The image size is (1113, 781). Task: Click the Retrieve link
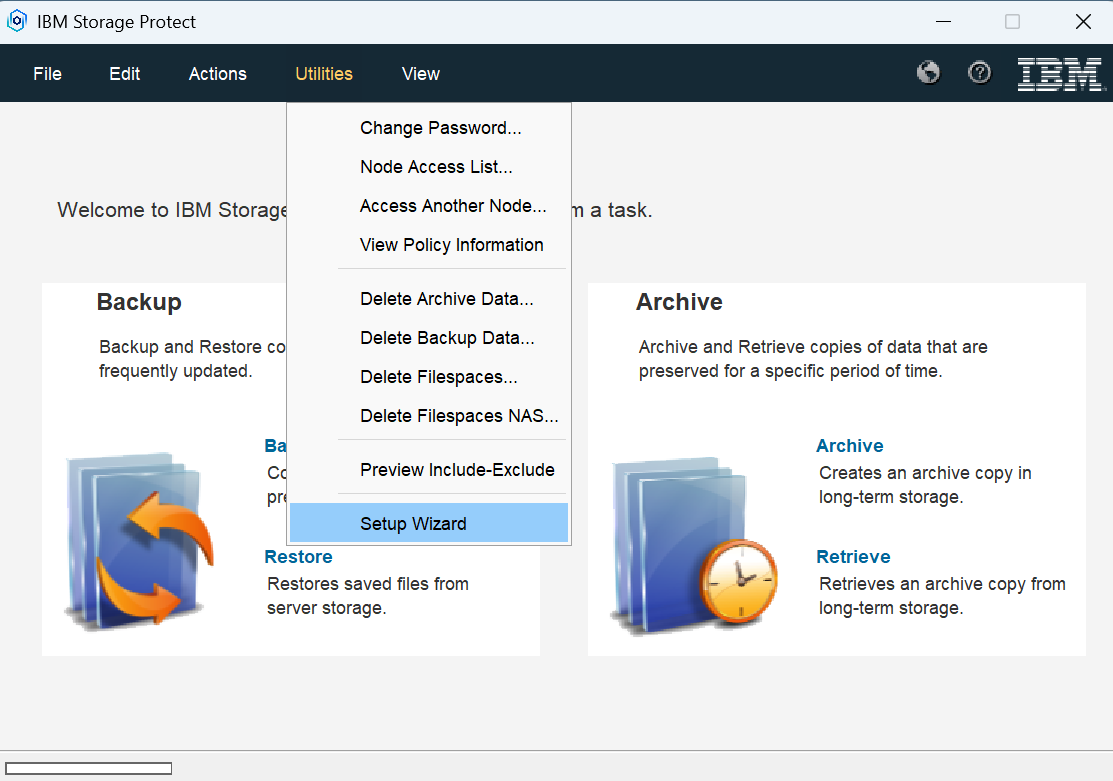pyautogui.click(x=853, y=557)
